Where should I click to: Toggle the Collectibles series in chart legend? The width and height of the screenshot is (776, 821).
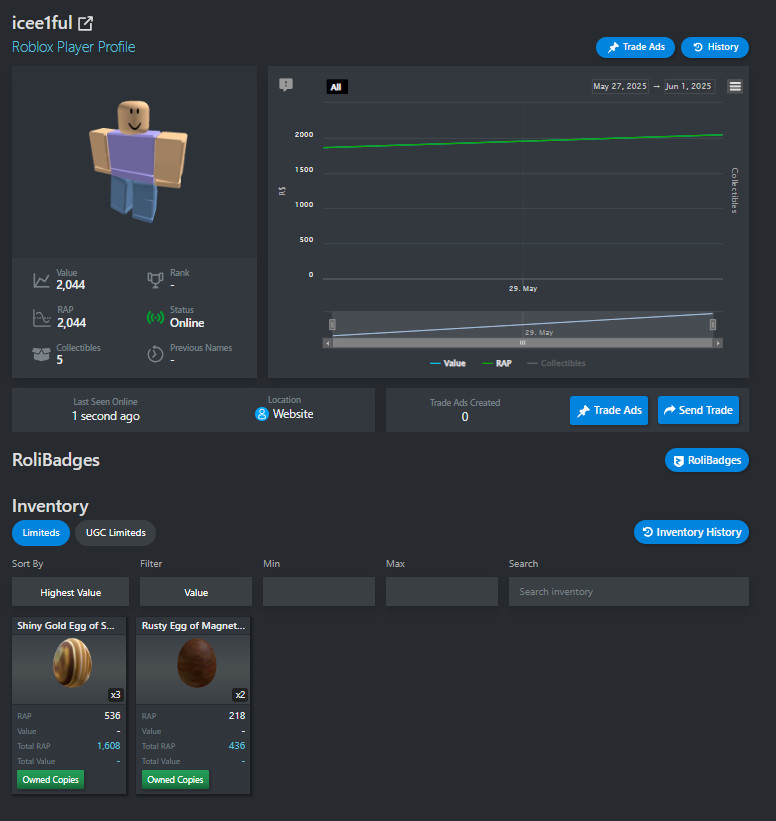coord(557,363)
